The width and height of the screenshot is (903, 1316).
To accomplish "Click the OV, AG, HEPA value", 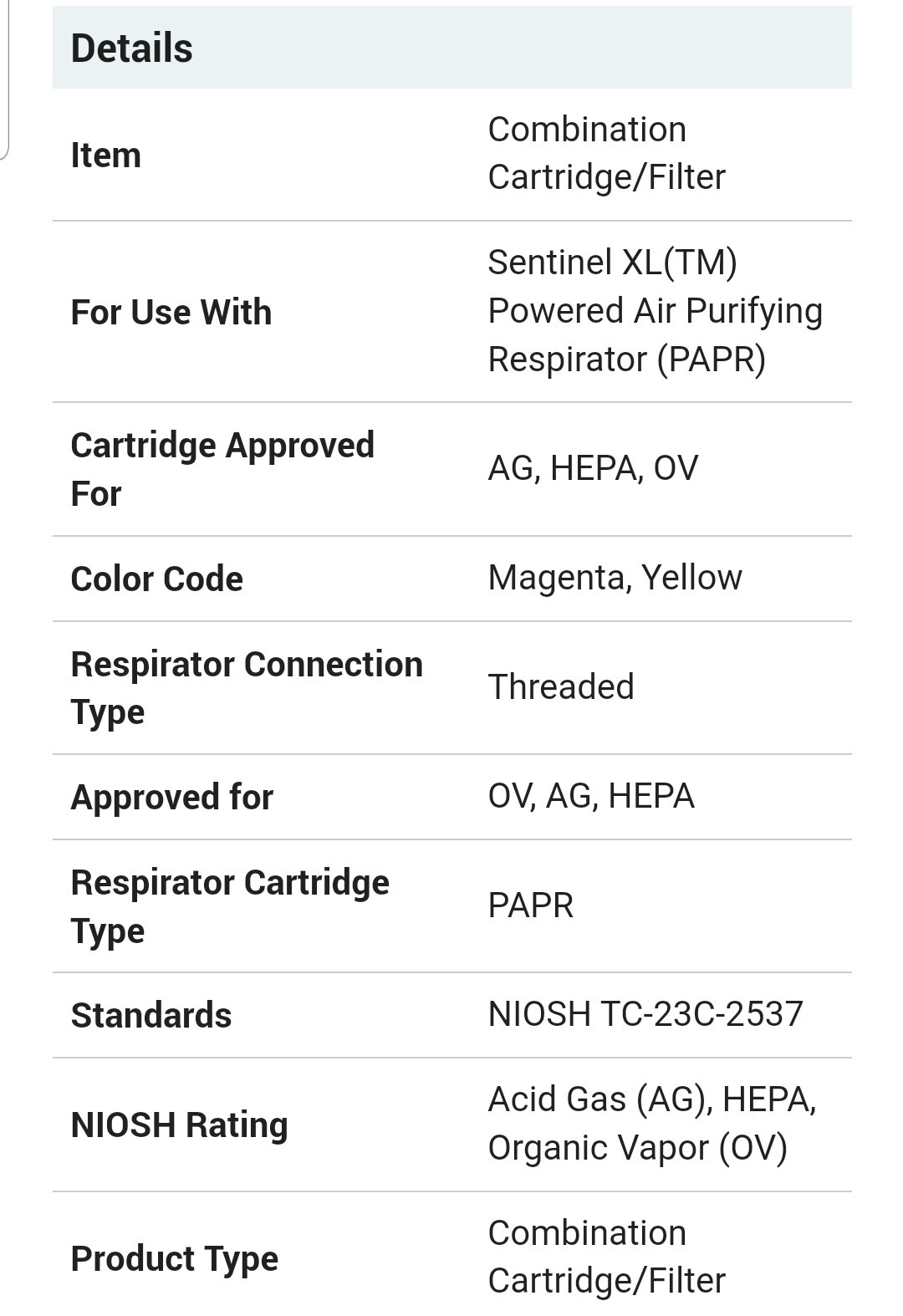I will pyautogui.click(x=591, y=796).
